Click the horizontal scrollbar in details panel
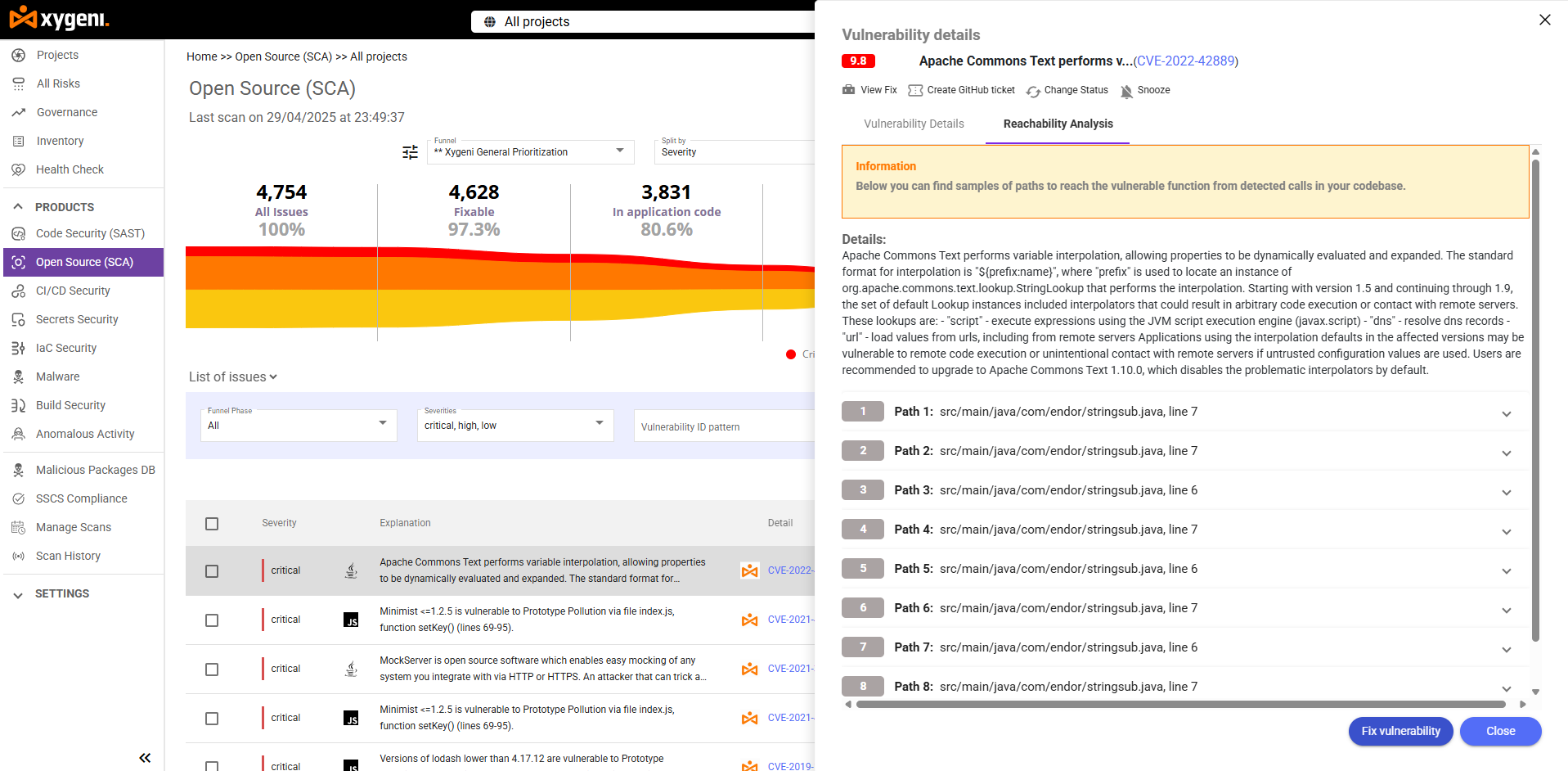Viewport: 1568px width, 771px height. coord(1180,704)
